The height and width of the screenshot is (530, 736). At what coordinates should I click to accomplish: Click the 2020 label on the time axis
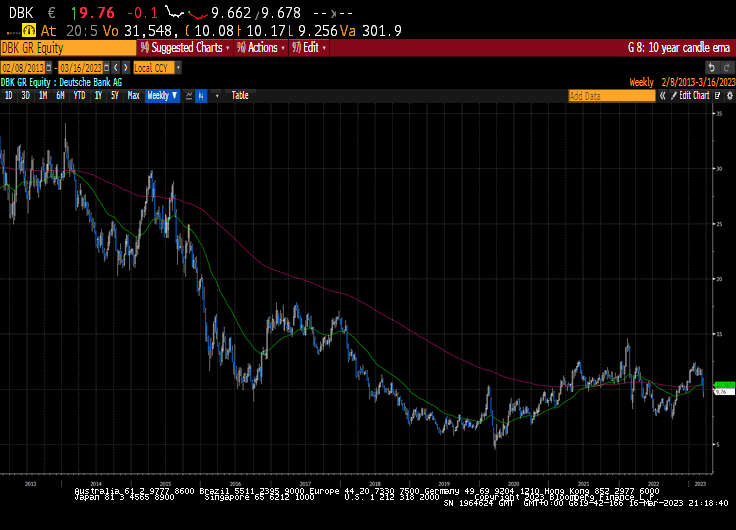point(514,484)
